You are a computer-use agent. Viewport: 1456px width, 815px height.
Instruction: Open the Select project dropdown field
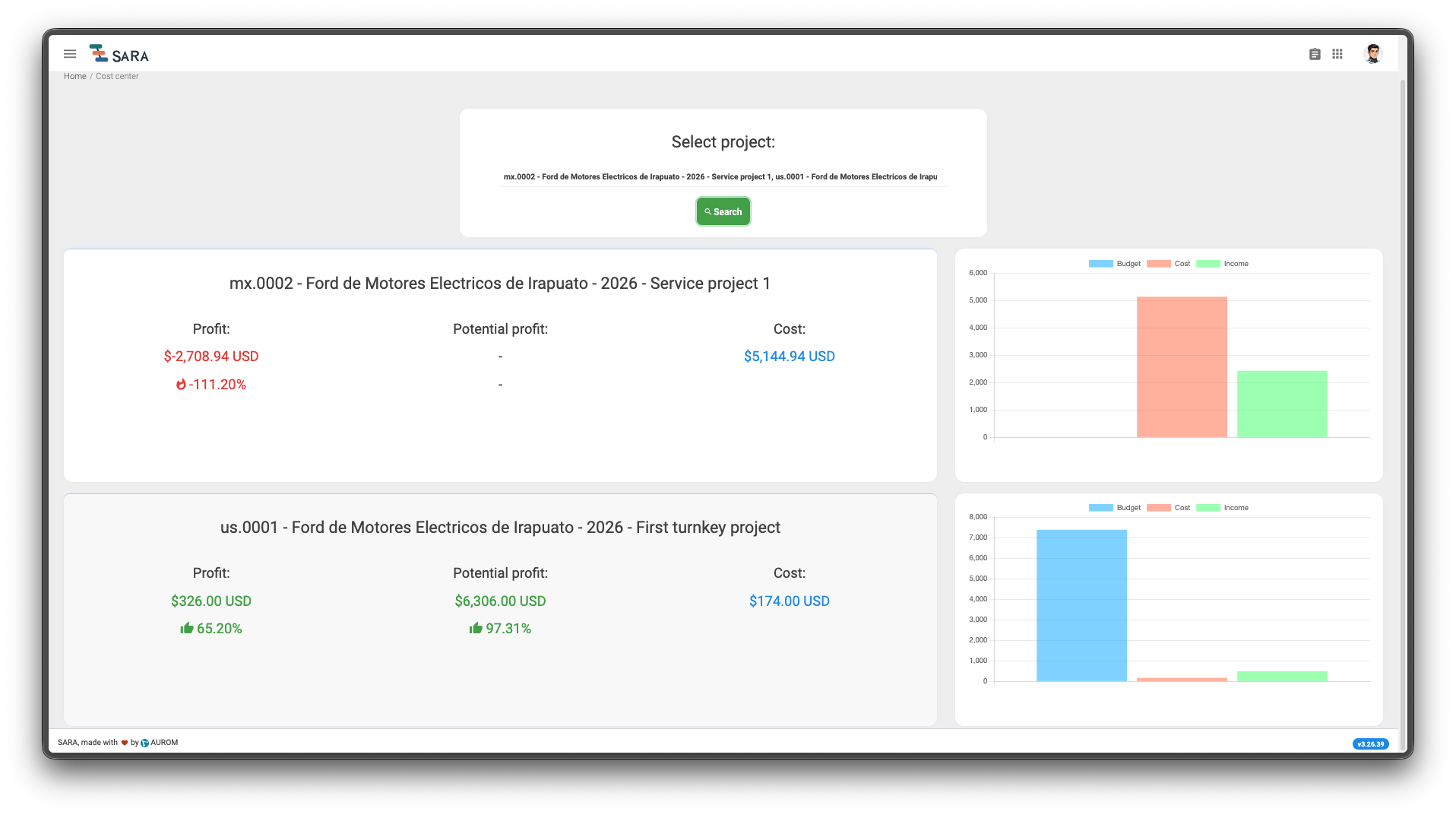pos(723,176)
